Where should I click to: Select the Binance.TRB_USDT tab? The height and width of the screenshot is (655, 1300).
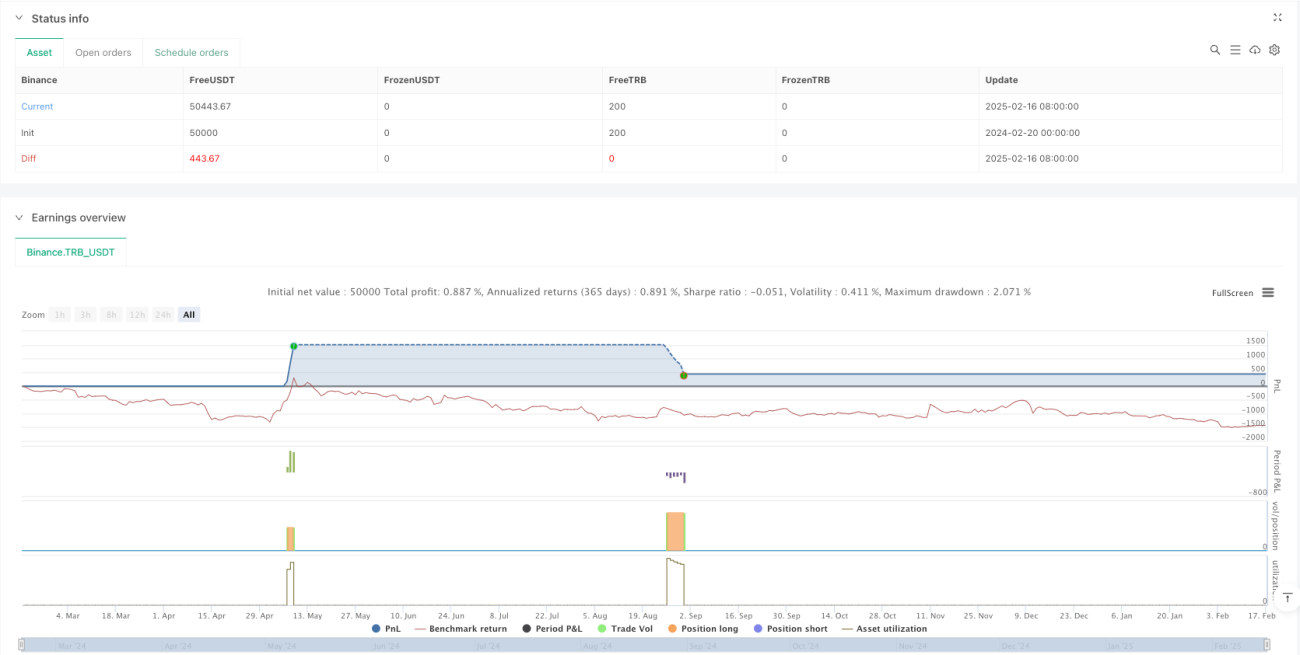(71, 252)
